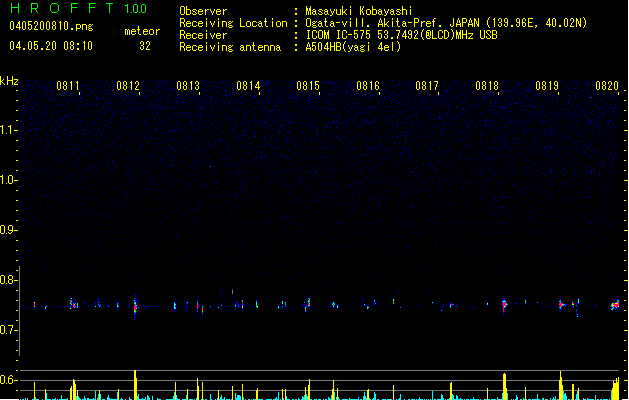Click the date stamp 04.05.20 08:10
This screenshot has height=400, width=629.
pos(51,46)
